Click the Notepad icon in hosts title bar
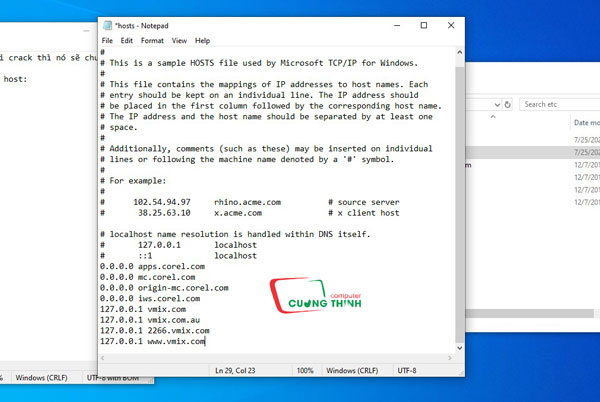Viewport: 600px width, 402px height. click(x=108, y=26)
